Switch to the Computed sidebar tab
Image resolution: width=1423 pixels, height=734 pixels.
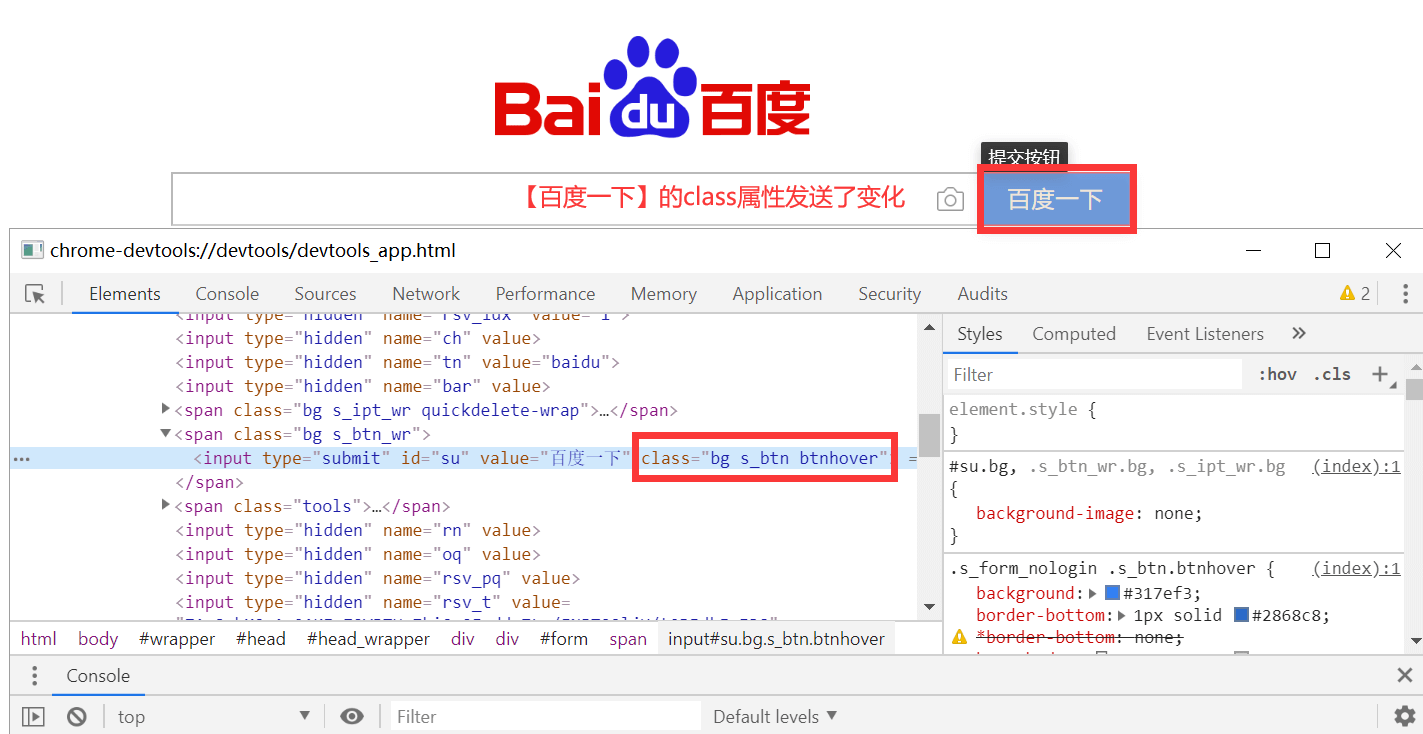tap(1074, 334)
